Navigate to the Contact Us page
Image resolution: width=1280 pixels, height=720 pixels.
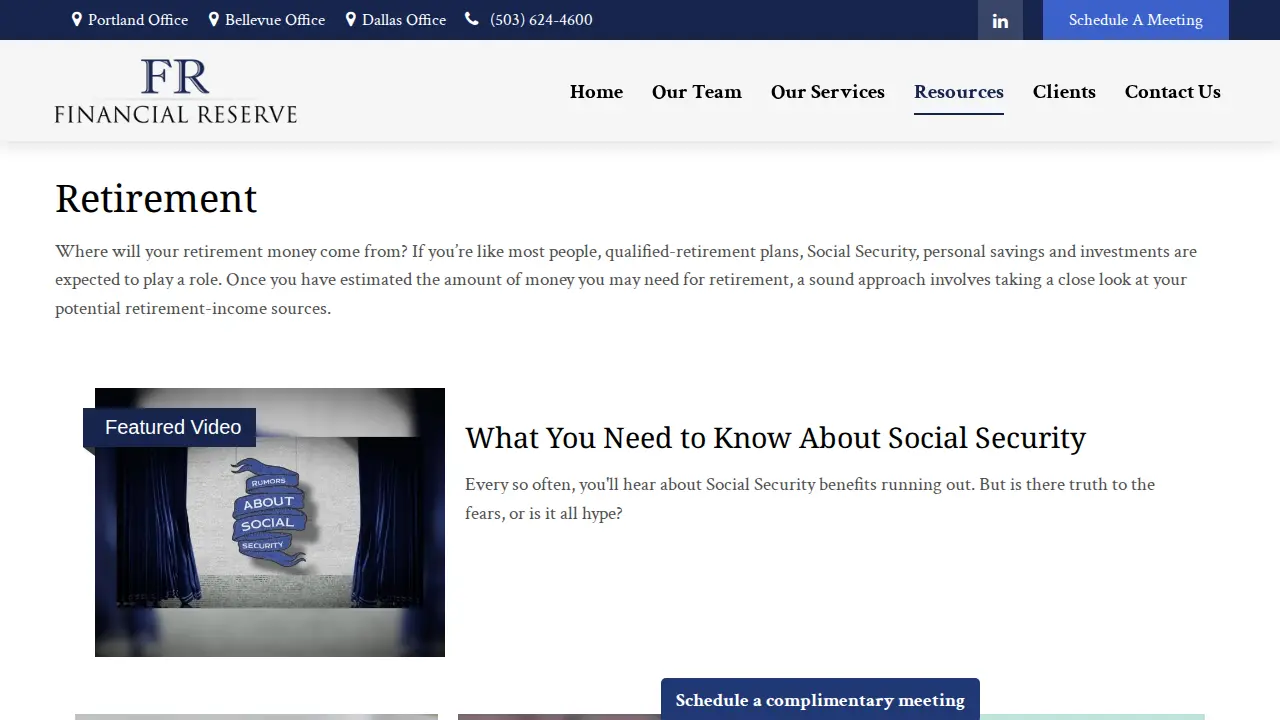[x=1173, y=92]
